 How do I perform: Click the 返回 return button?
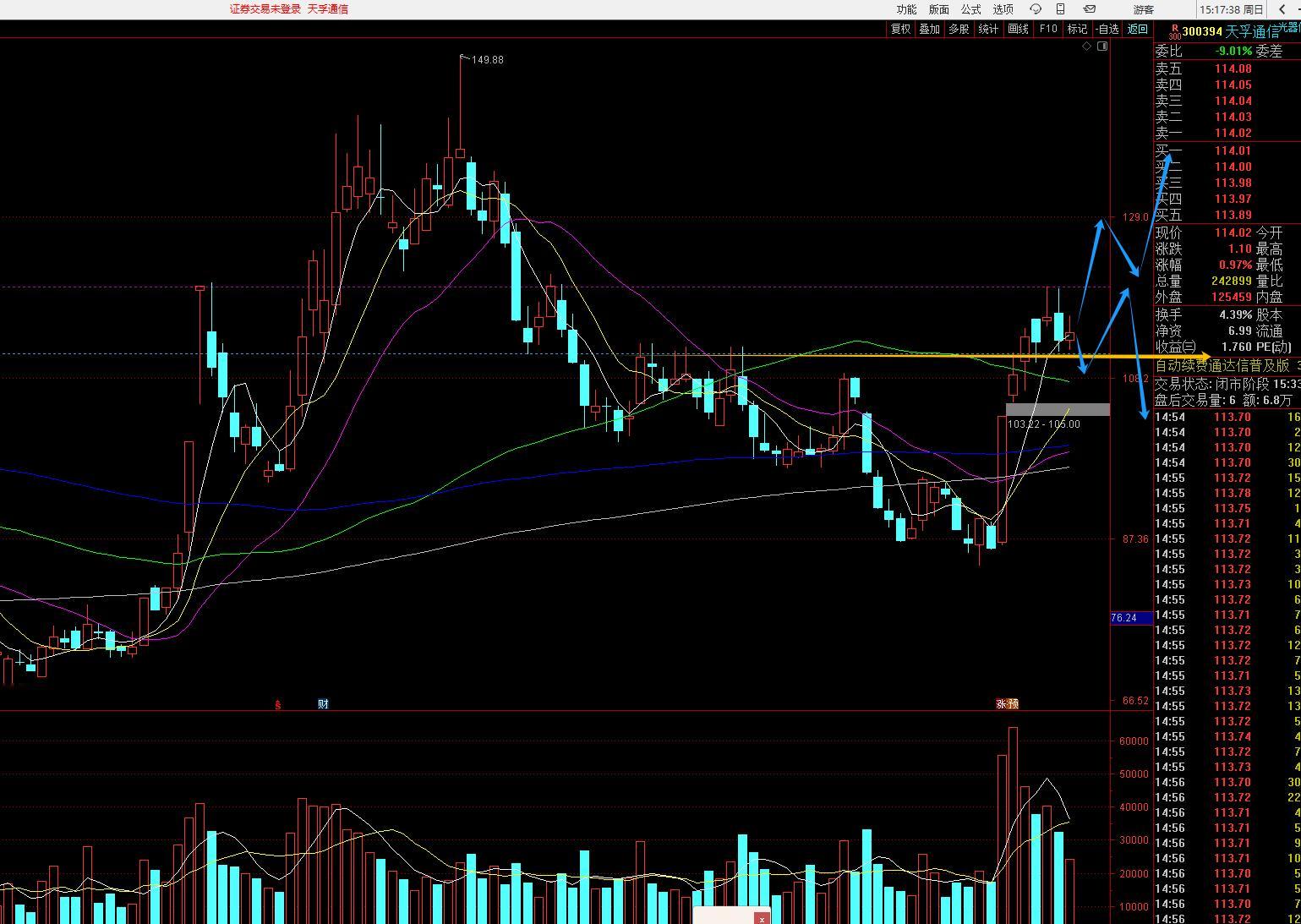click(x=1137, y=29)
